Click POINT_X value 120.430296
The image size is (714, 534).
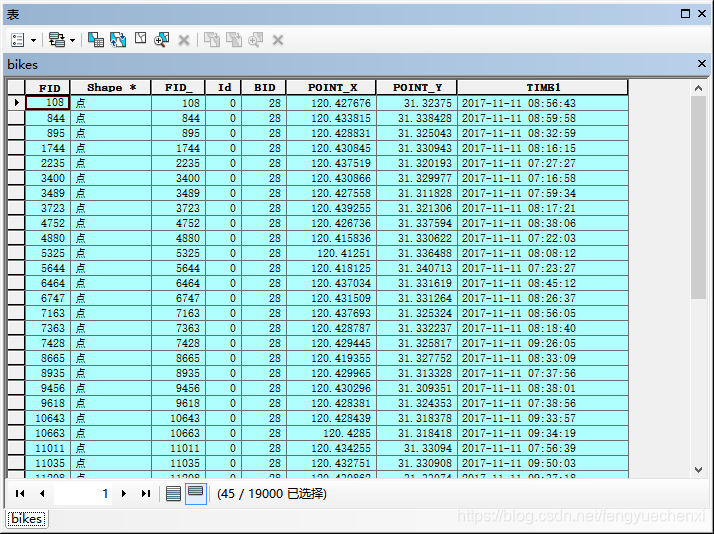point(332,389)
